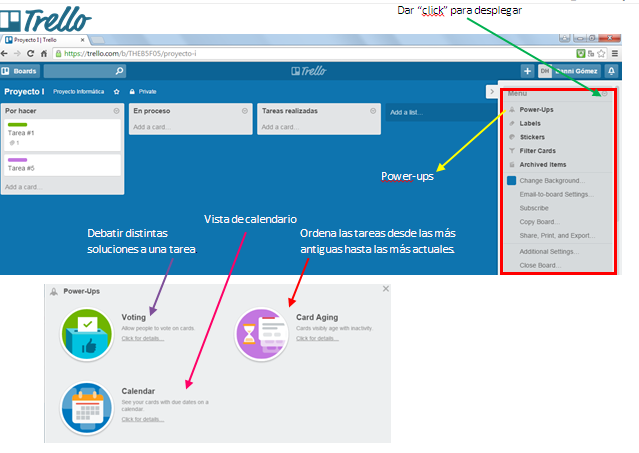639x453 pixels.
Task: Select Filter Cards in the menu
Action: [538, 151]
